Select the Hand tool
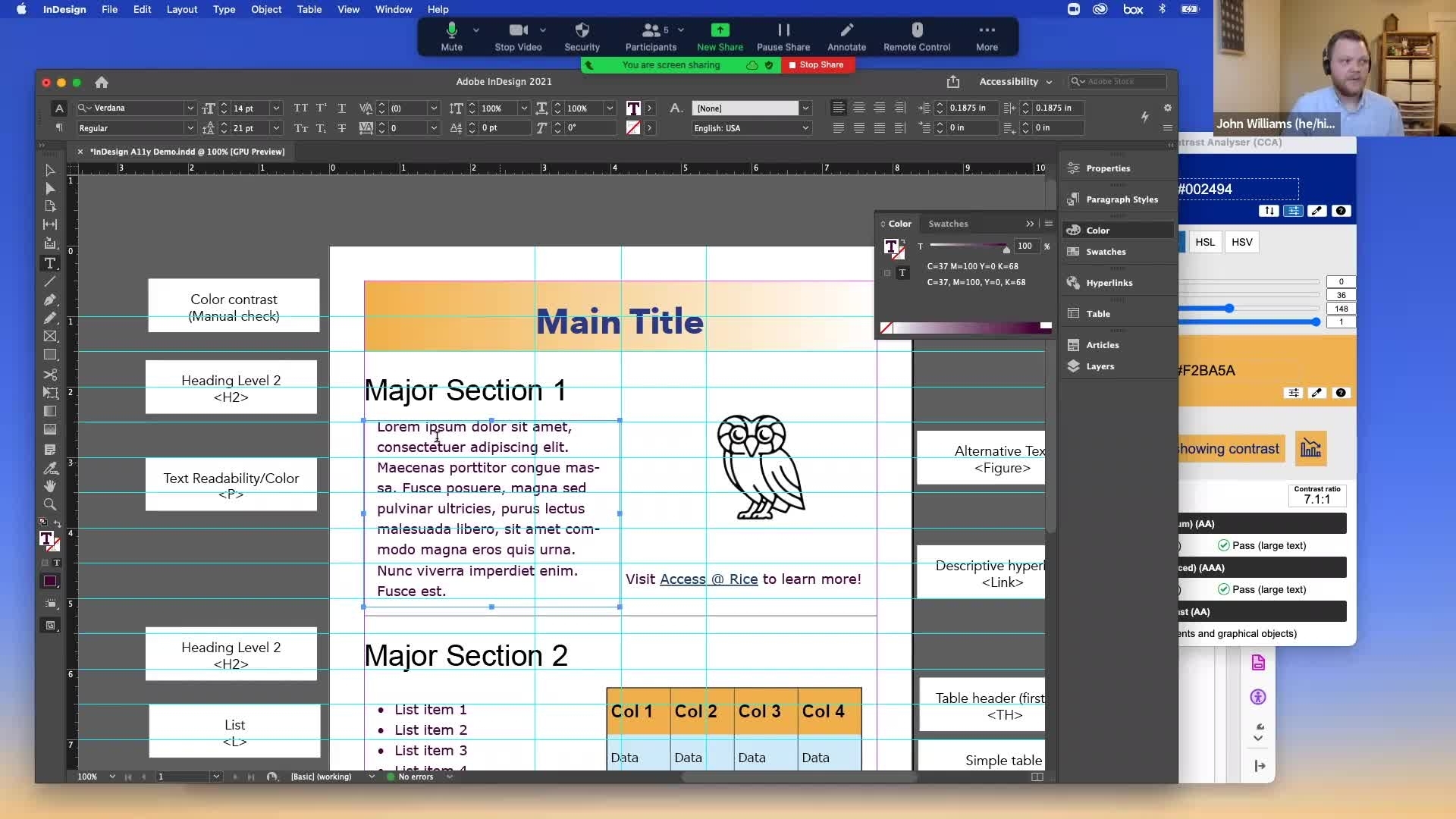Image resolution: width=1456 pixels, height=819 pixels. pyautogui.click(x=50, y=486)
